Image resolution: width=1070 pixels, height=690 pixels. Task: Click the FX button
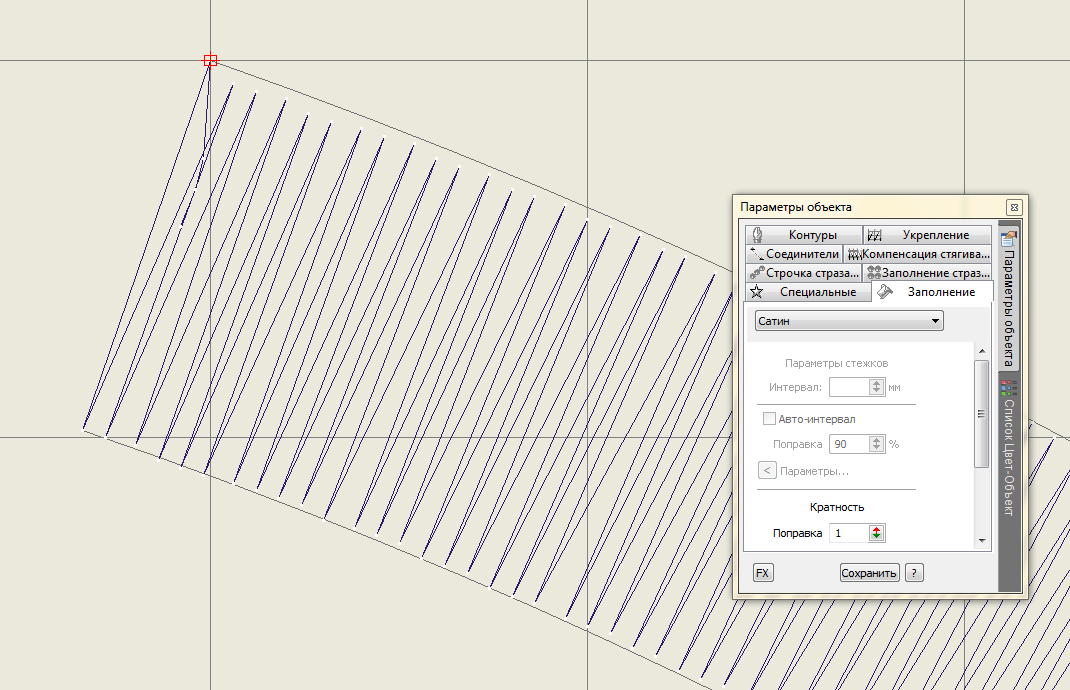coord(763,573)
